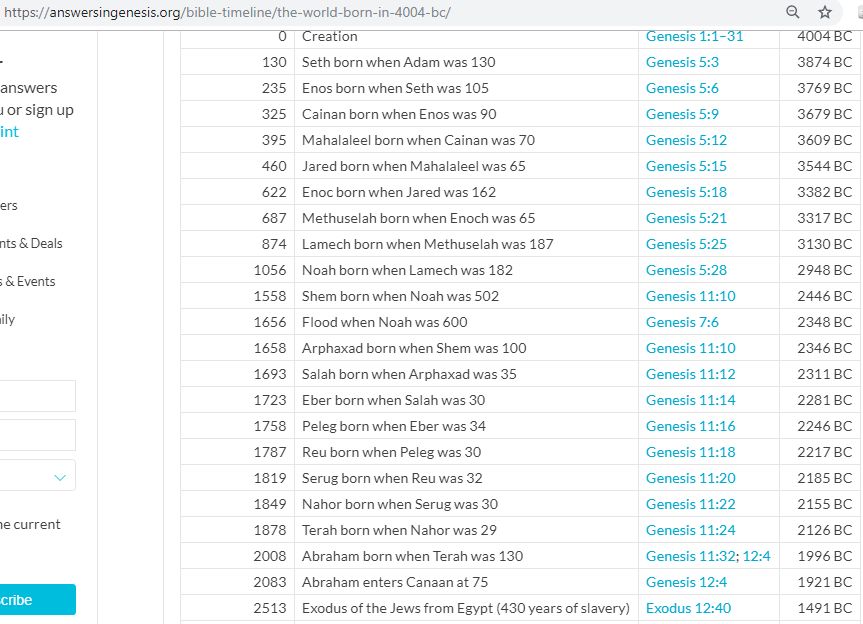Open the dropdown with the chevron in sidebar
Image resolution: width=863 pixels, height=624 pixels.
(x=60, y=477)
